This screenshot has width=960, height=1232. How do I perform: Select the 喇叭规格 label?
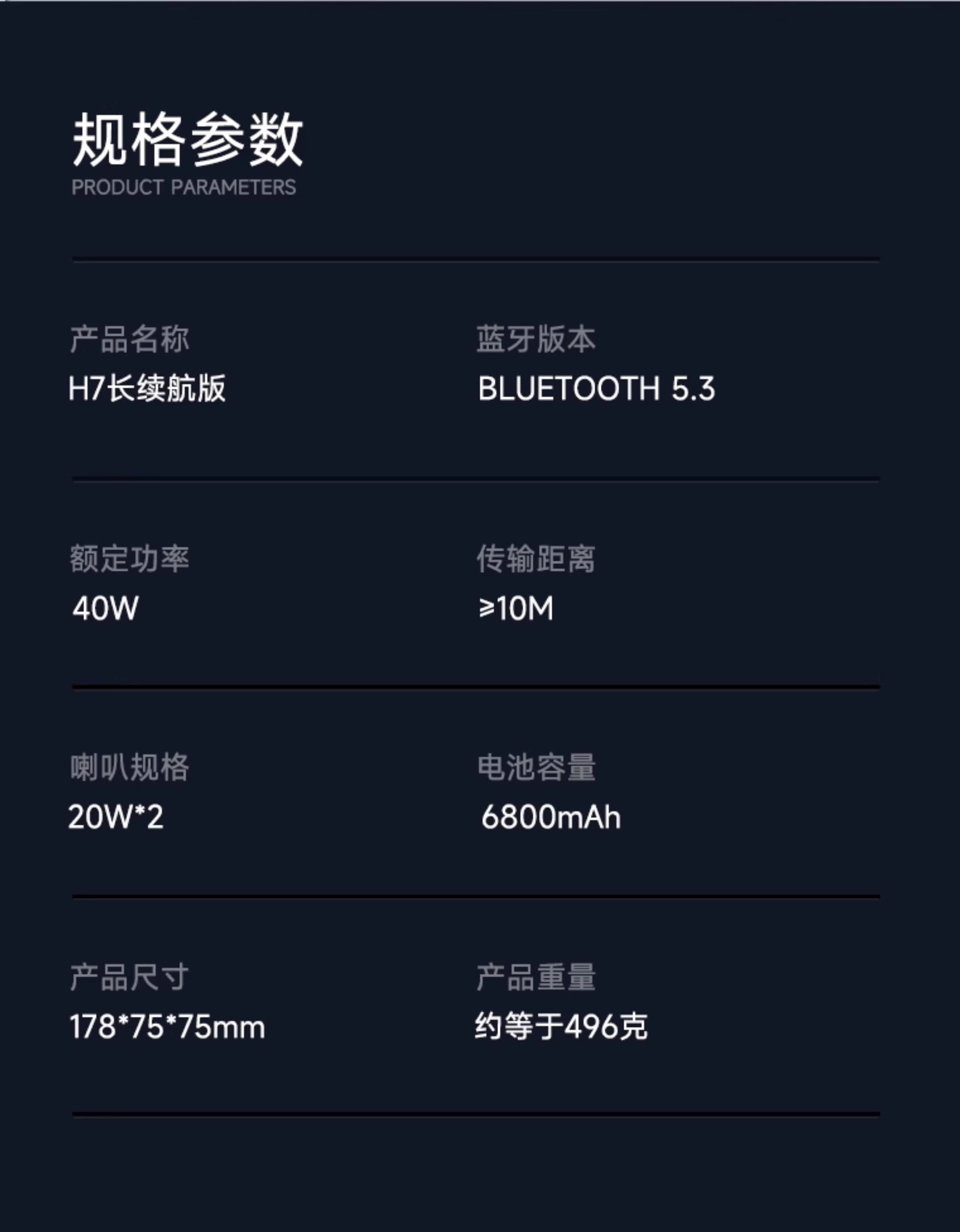coord(129,767)
